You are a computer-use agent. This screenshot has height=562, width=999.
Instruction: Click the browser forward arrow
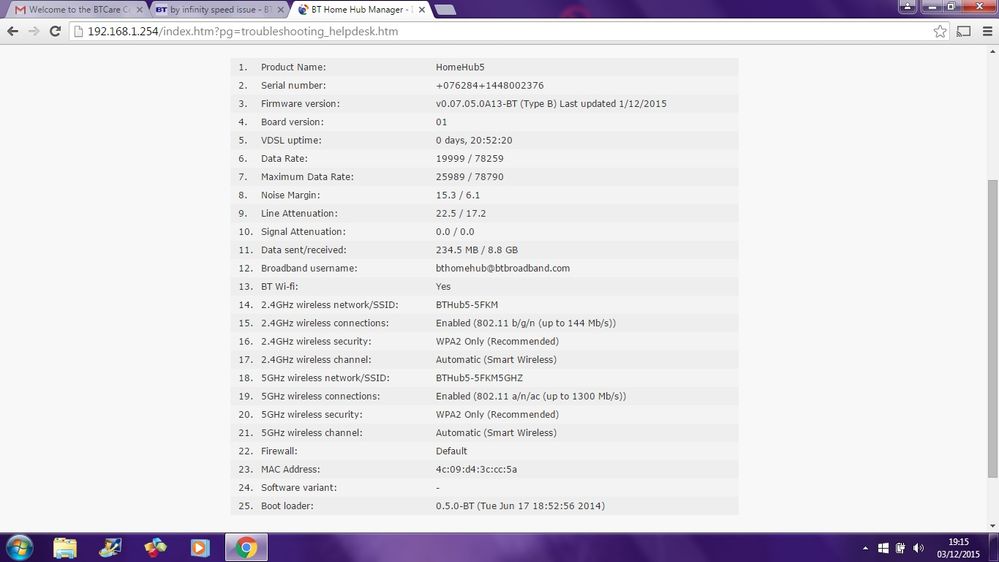(34, 31)
